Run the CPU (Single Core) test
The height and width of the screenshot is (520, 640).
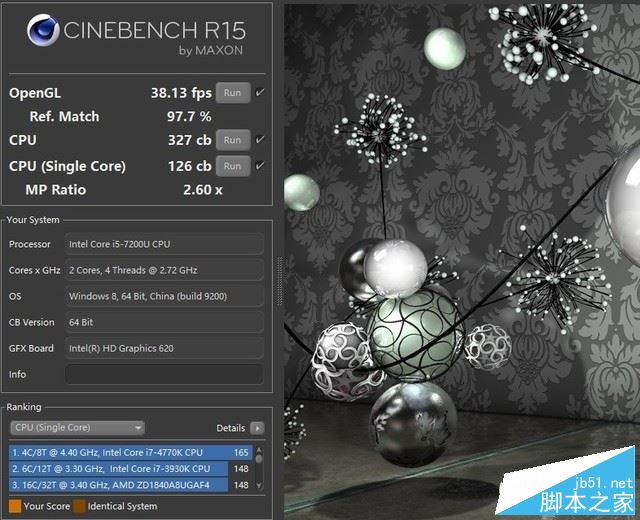[233, 166]
